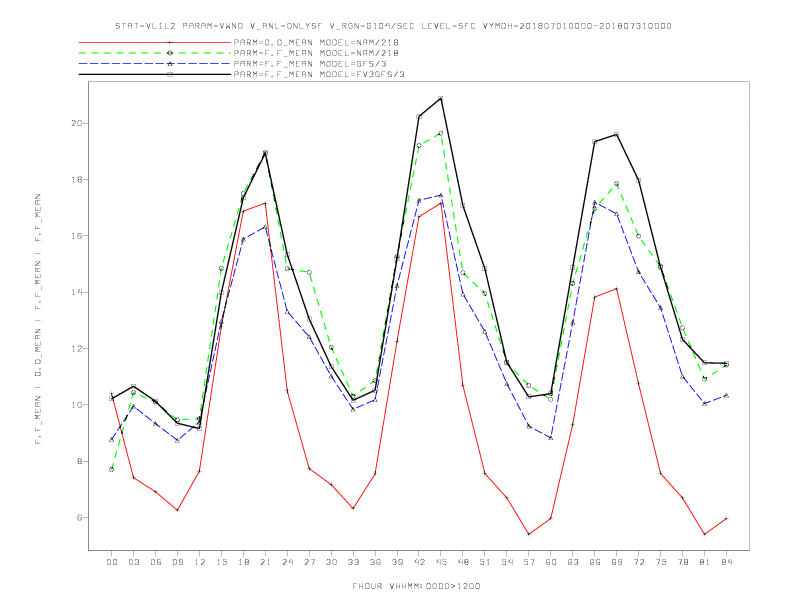Click green NAM circle marker at hour 00
This screenshot has width=792, height=612.
112,469
